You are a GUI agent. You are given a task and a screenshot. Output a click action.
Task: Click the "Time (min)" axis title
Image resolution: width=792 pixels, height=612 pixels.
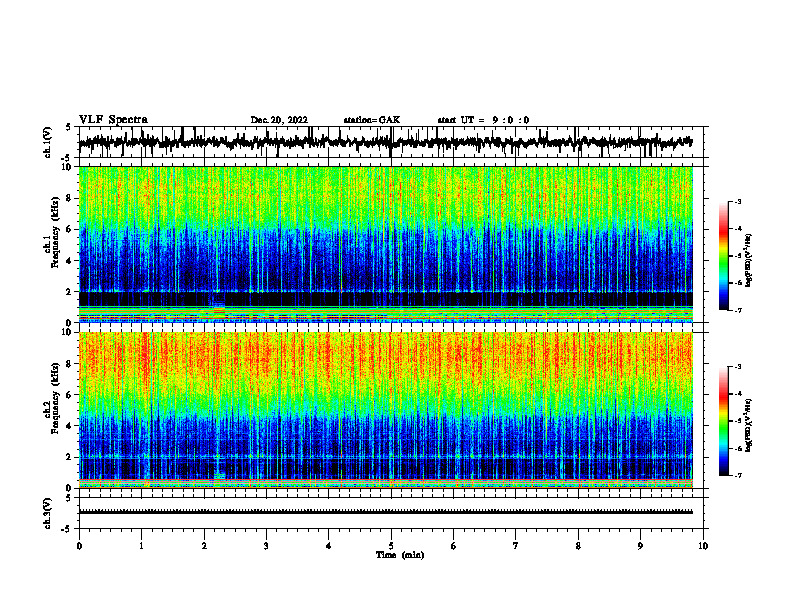400,554
